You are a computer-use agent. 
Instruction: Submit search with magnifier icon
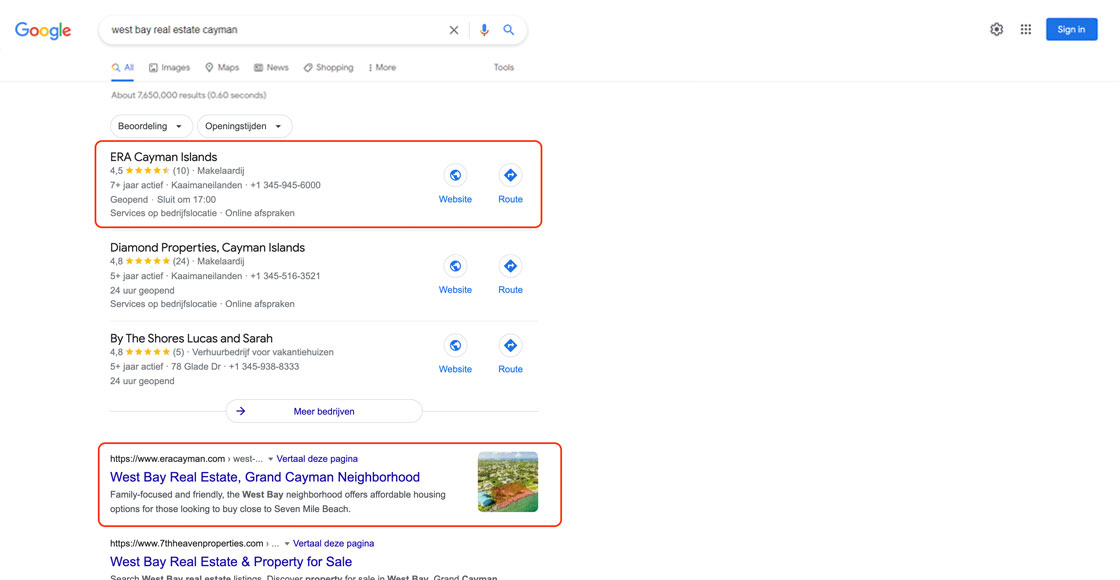click(509, 30)
